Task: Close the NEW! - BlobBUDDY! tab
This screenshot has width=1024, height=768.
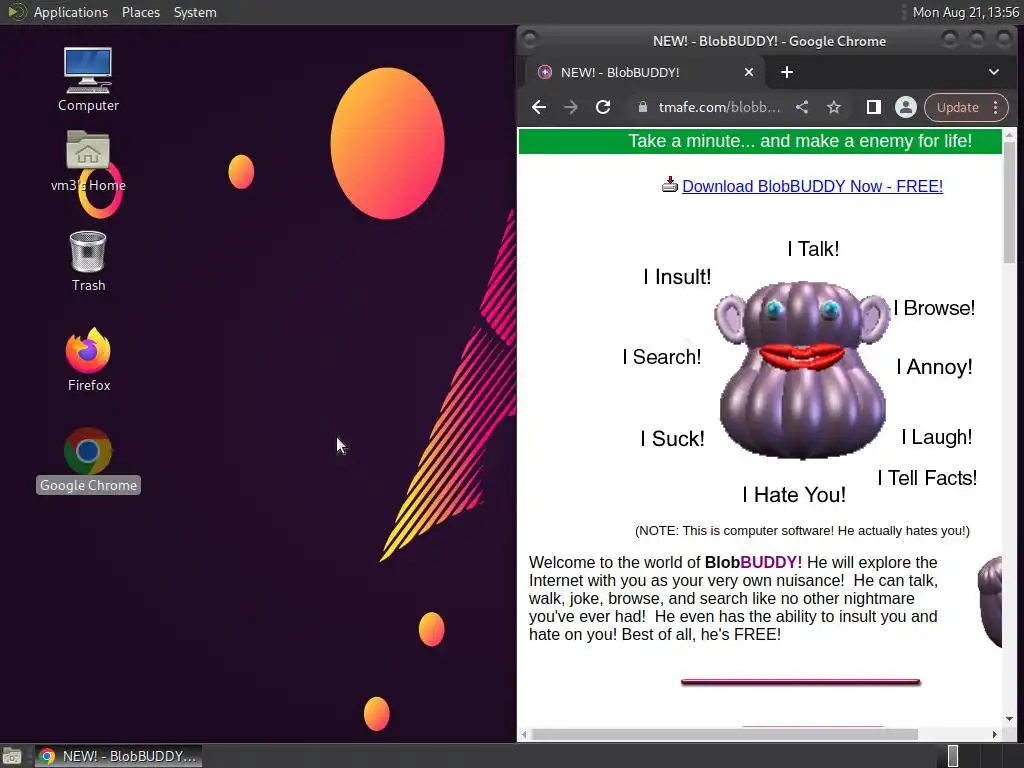Action: coord(749,72)
